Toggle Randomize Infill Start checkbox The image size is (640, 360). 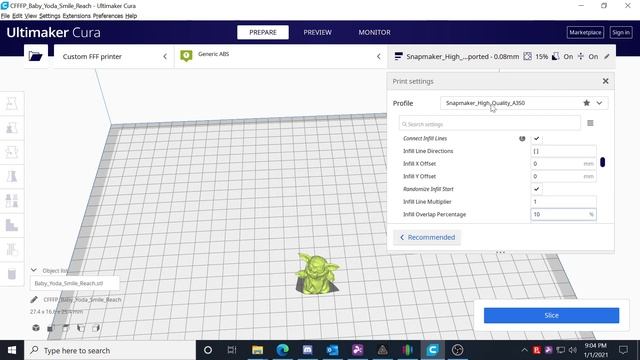(536, 189)
